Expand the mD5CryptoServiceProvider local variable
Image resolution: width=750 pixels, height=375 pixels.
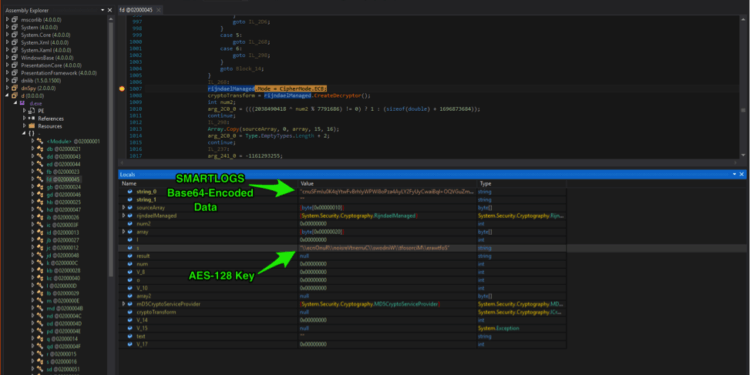pyautogui.click(x=123, y=304)
